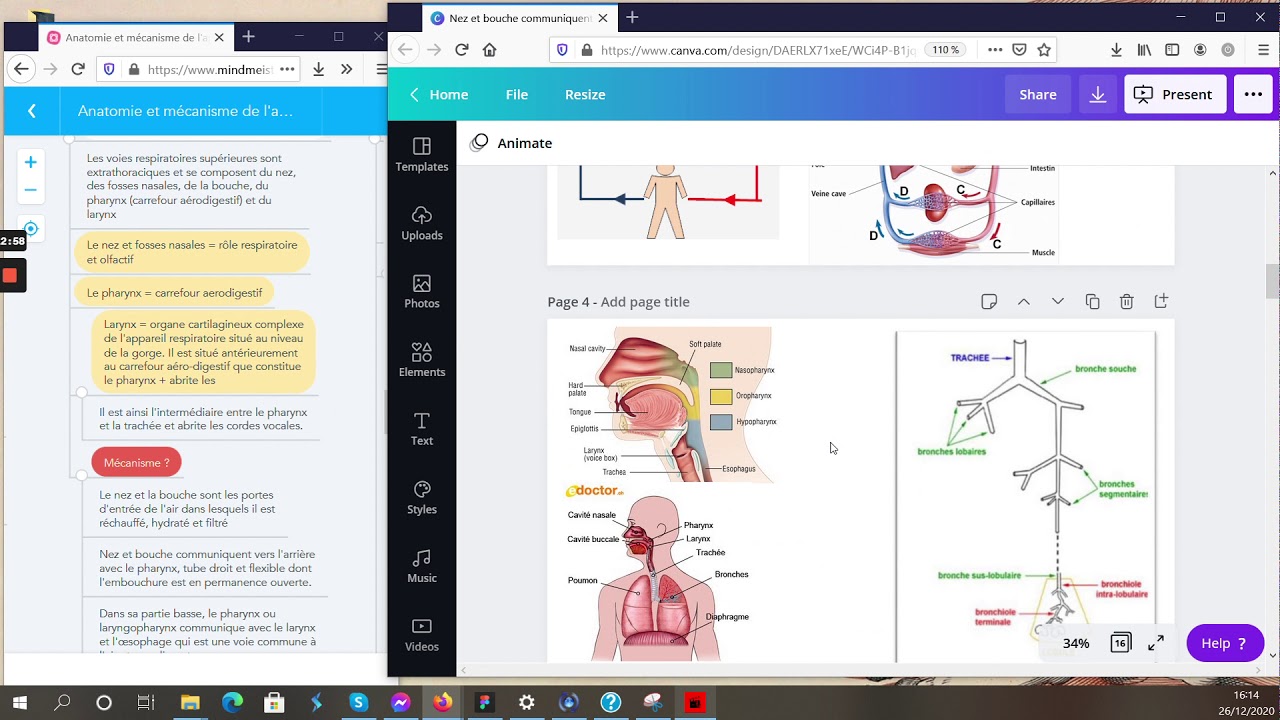1280x720 pixels.
Task: Open the Help button
Action: tap(1225, 643)
